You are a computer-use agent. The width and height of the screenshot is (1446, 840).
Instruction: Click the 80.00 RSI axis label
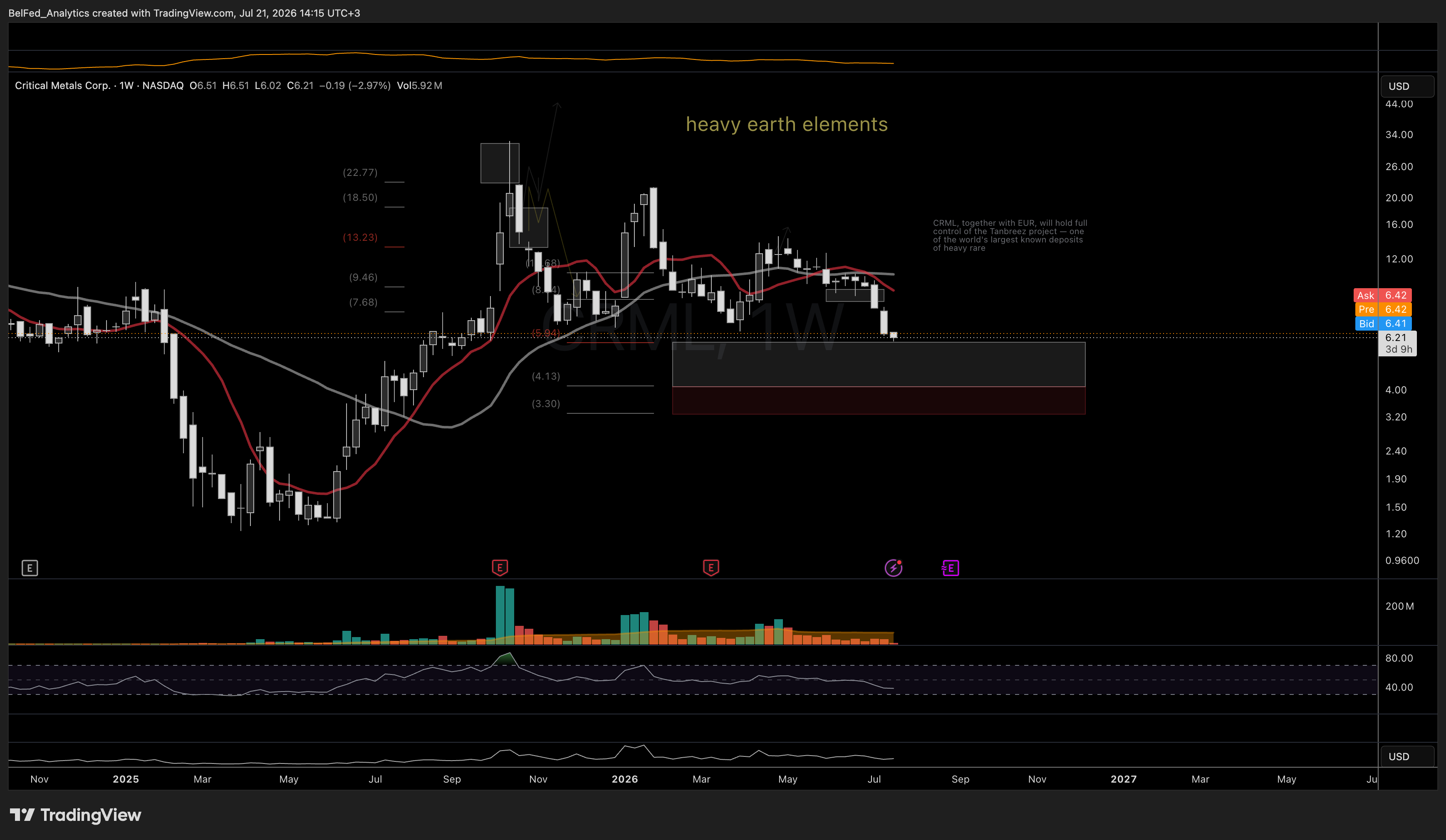coord(1399,658)
